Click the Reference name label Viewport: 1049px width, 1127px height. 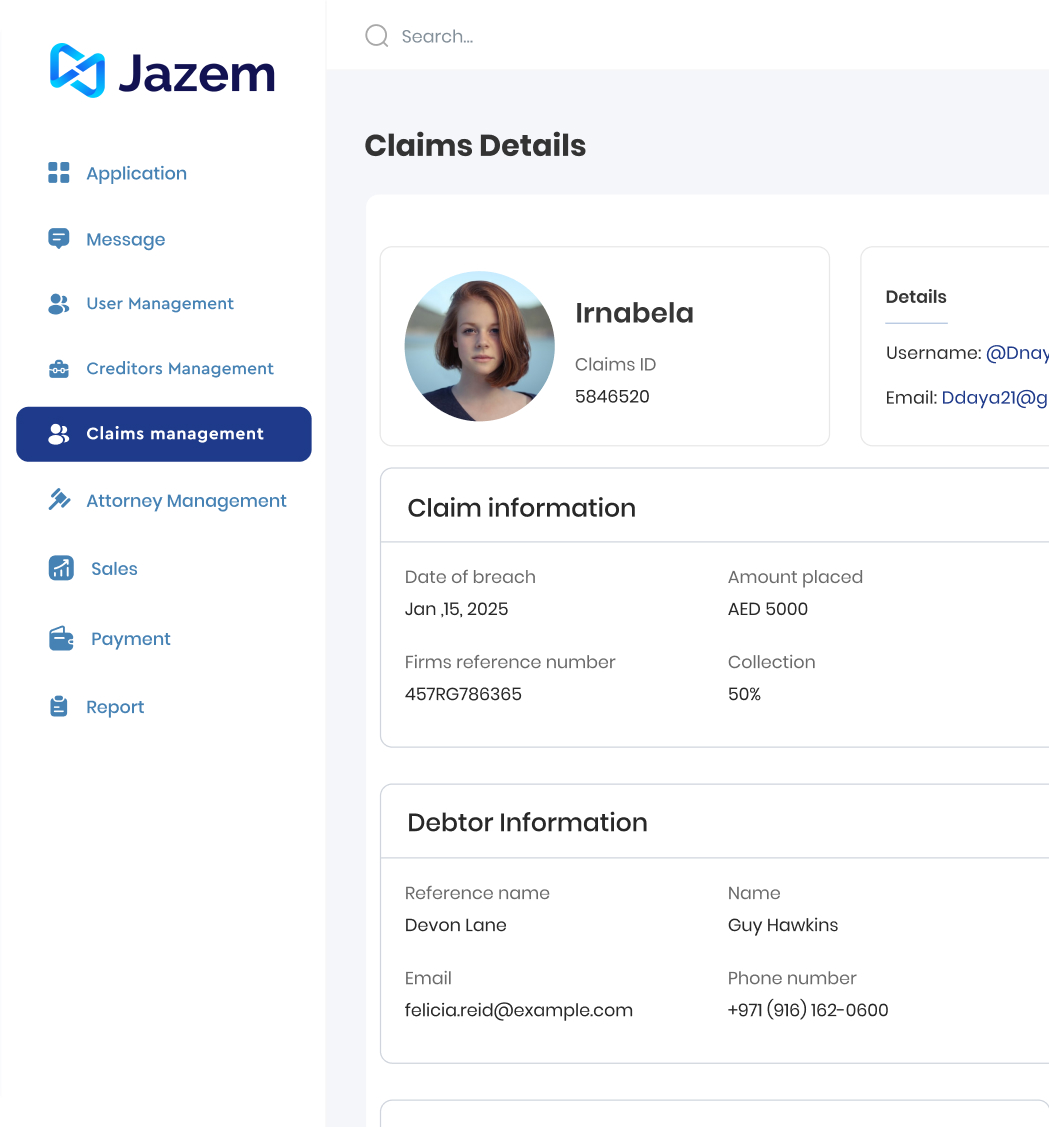(477, 893)
